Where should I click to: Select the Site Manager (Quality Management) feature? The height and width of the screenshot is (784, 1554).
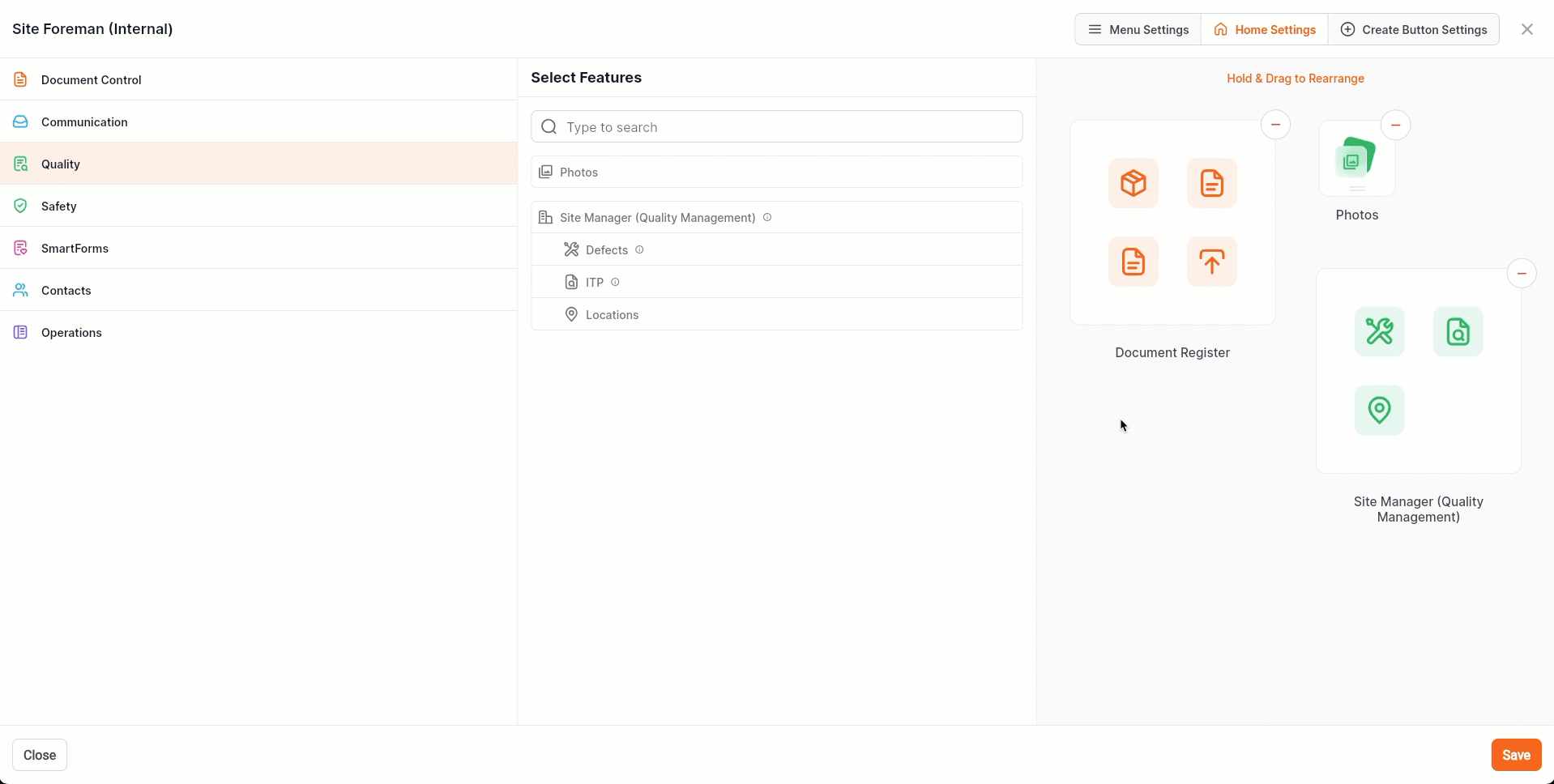pos(657,217)
